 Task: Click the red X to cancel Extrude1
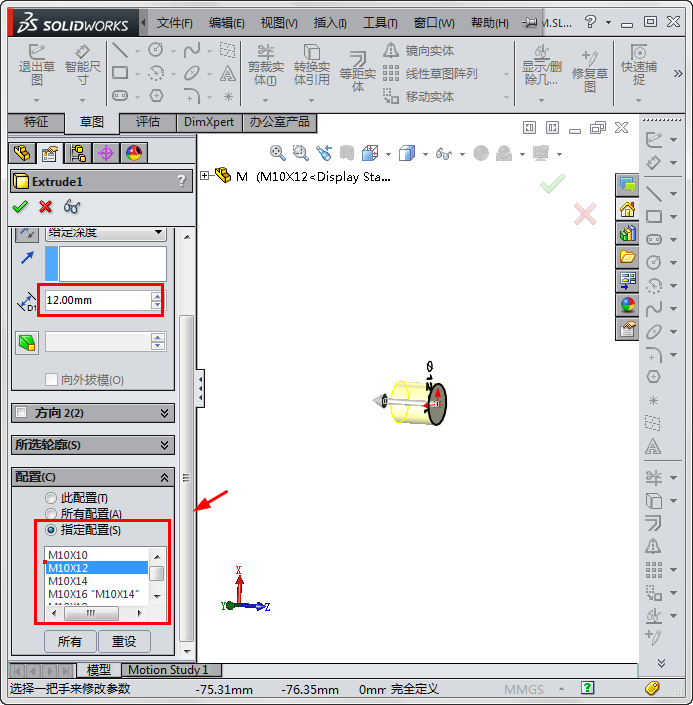point(45,206)
